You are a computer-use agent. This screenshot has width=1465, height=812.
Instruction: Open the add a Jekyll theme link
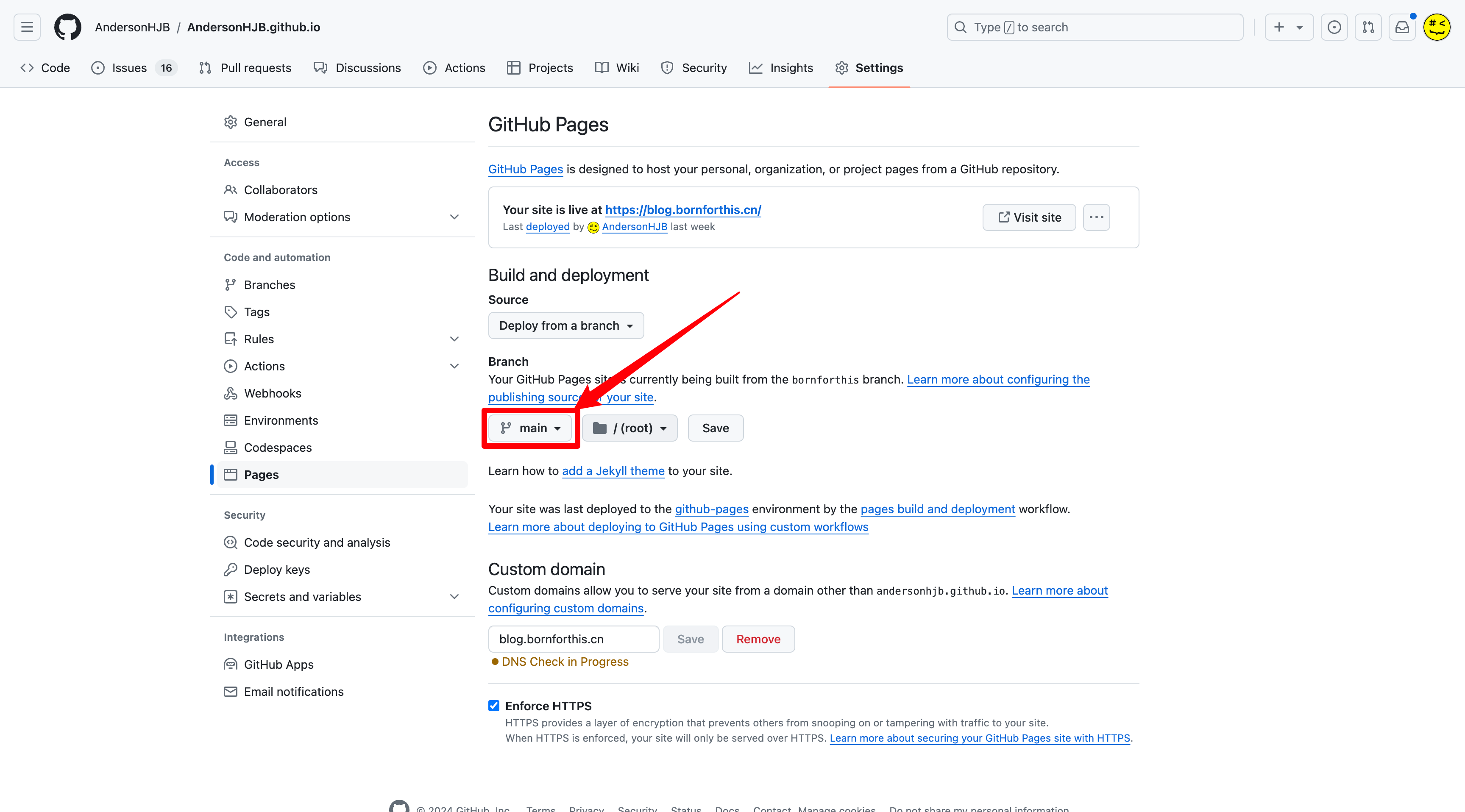613,471
